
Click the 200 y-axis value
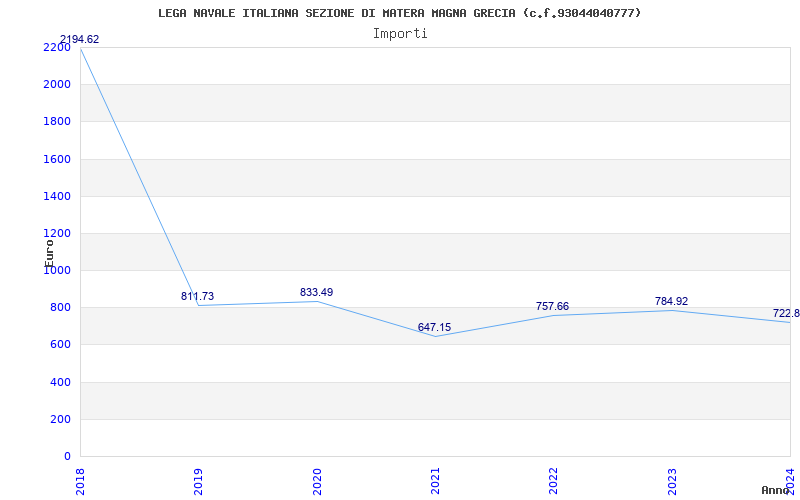60,419
